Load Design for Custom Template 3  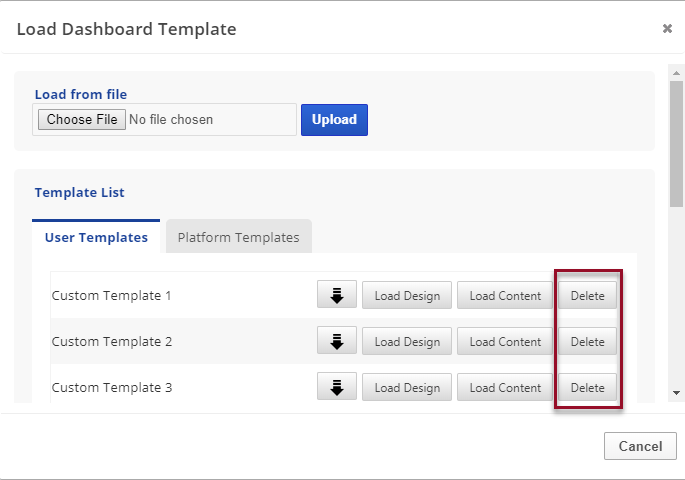point(407,388)
